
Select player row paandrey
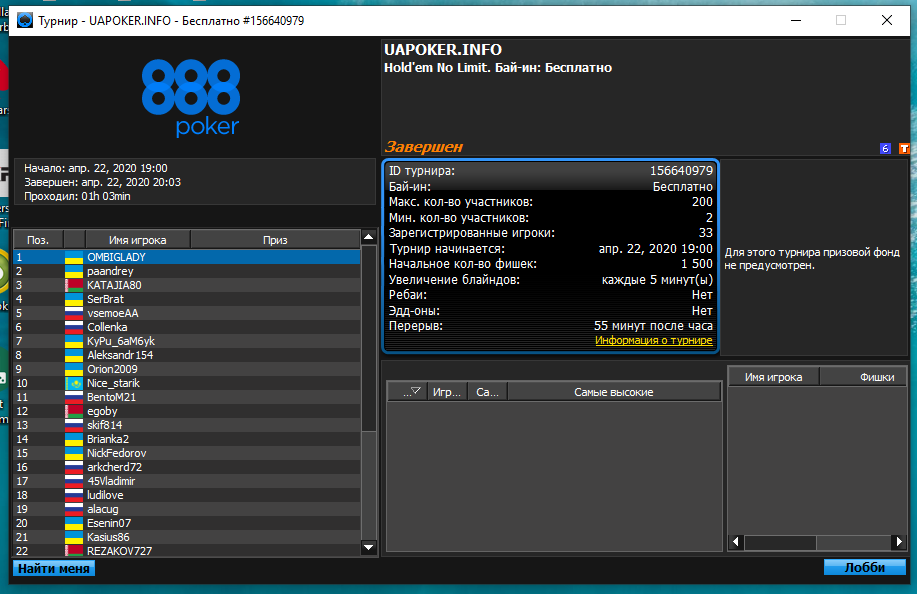click(x=187, y=271)
